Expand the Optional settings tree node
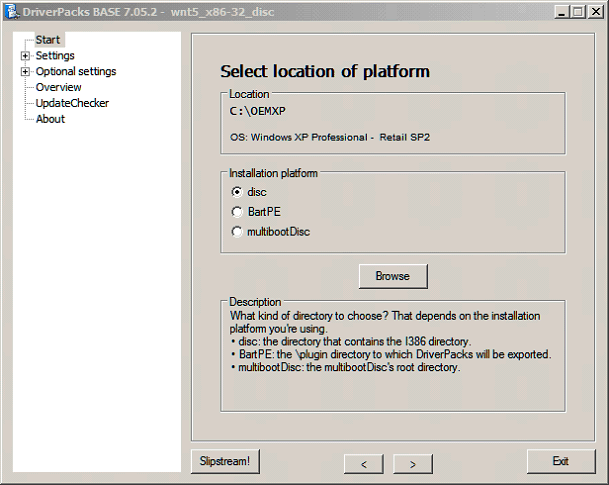 25,72
